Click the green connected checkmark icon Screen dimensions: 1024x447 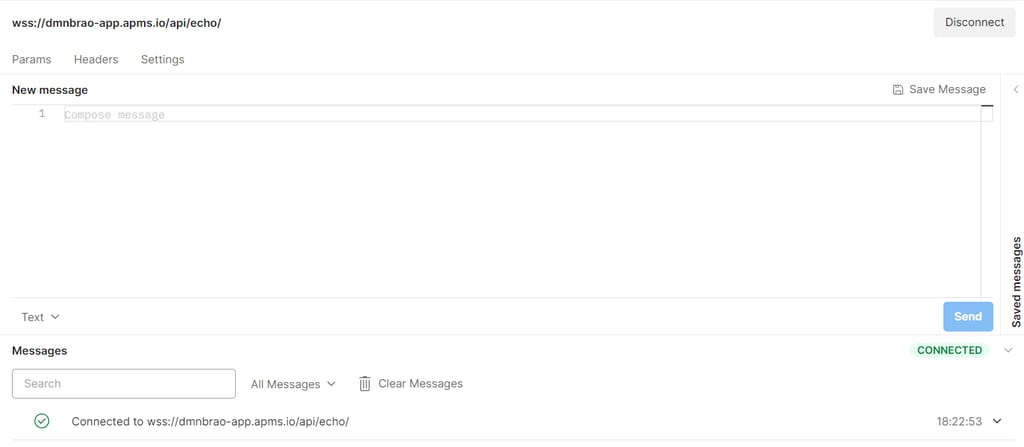click(x=42, y=421)
